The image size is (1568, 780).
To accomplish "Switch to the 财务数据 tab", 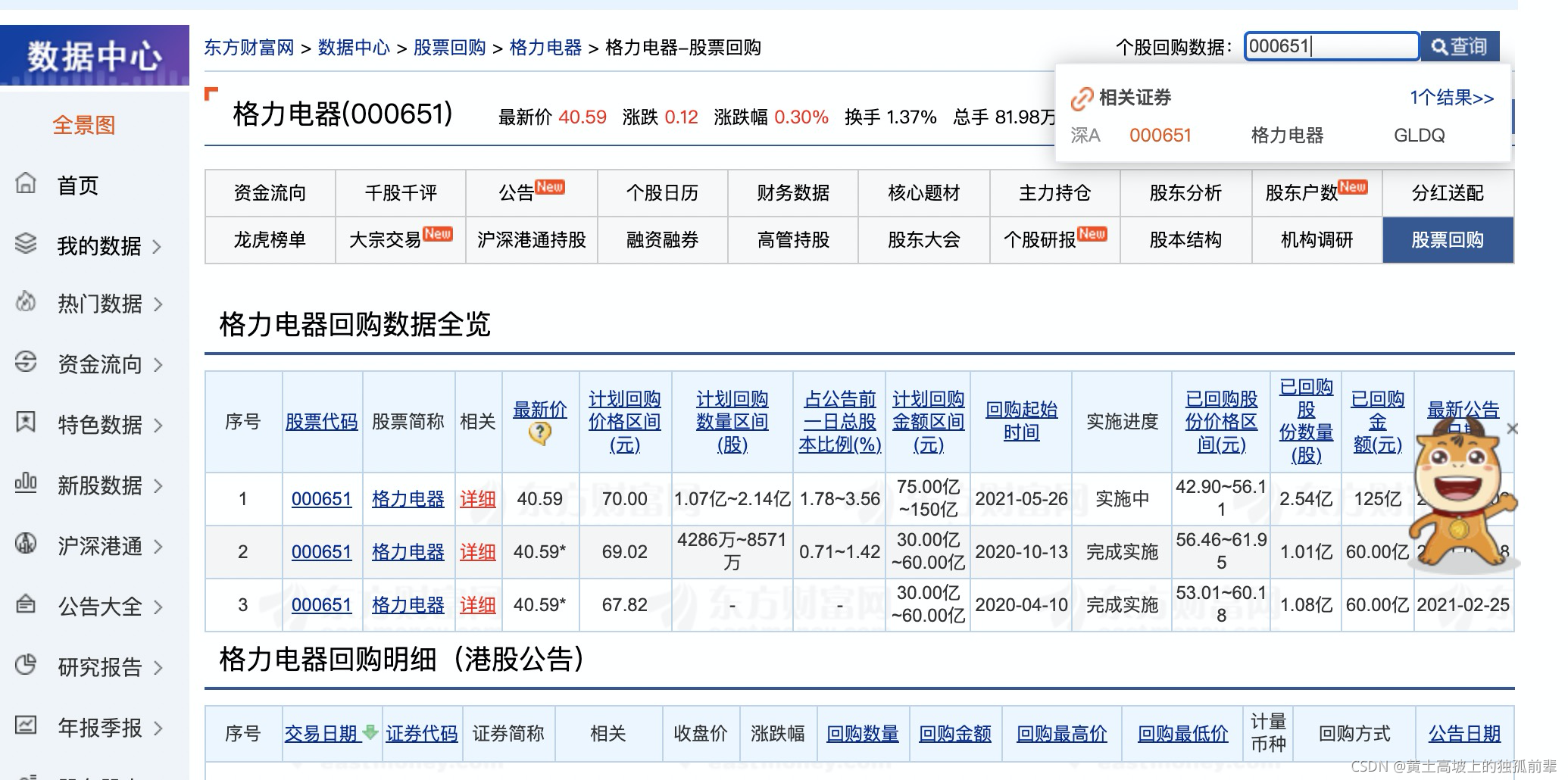I will tap(792, 193).
